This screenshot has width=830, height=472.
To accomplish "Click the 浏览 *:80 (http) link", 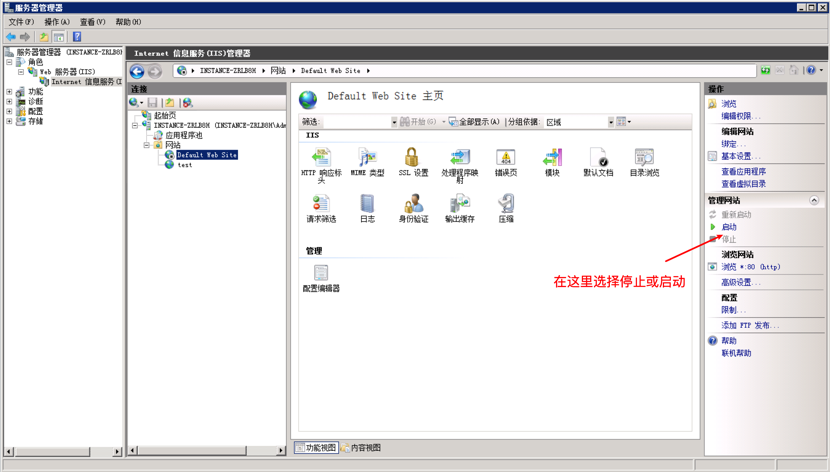I will pyautogui.click(x=751, y=267).
